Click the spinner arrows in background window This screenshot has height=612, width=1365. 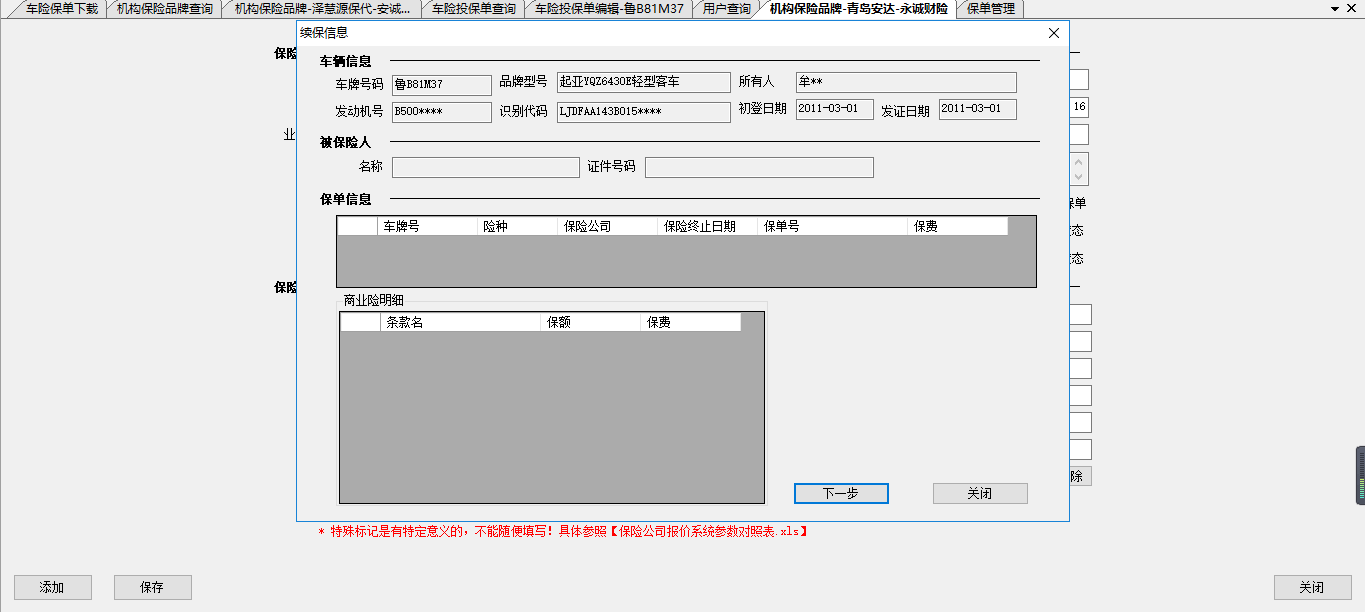tap(1079, 169)
